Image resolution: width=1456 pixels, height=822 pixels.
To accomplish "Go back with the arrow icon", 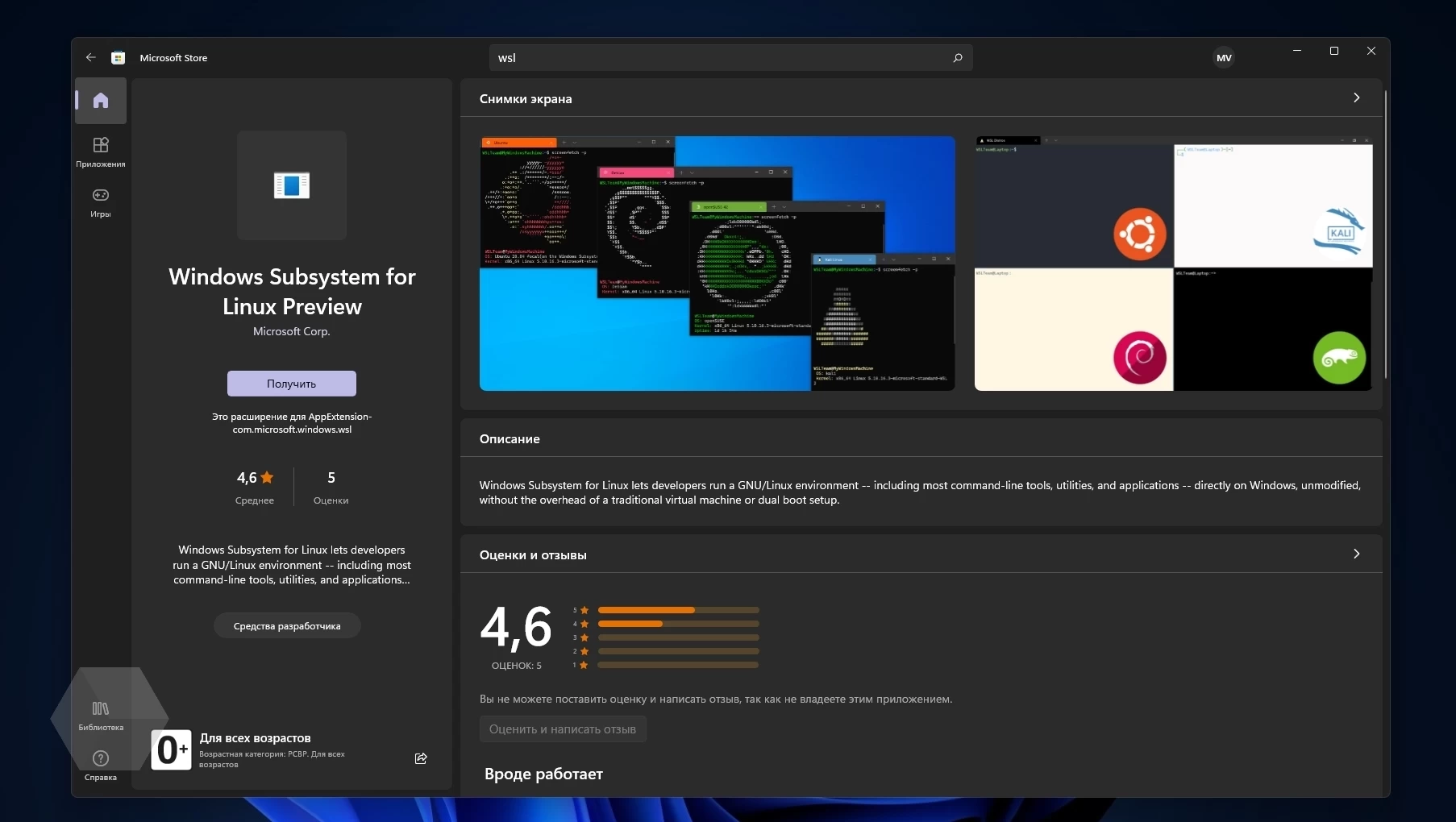I will (x=90, y=57).
